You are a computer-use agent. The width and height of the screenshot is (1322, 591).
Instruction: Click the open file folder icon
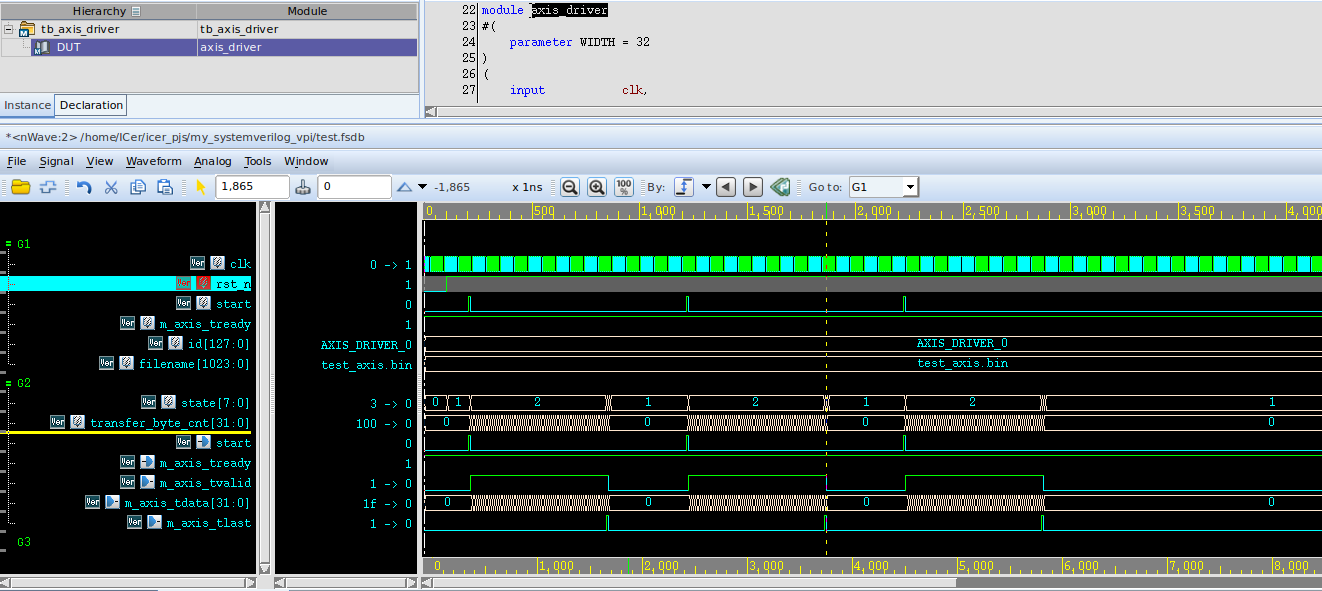[20, 187]
